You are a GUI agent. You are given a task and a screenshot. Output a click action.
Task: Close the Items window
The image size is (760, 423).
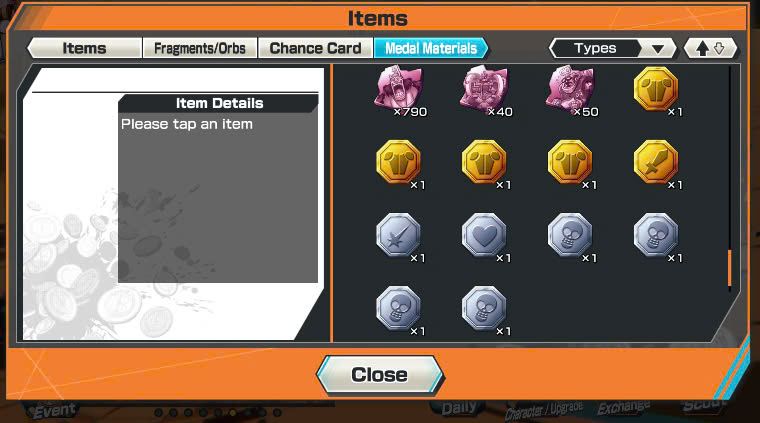[x=380, y=375]
